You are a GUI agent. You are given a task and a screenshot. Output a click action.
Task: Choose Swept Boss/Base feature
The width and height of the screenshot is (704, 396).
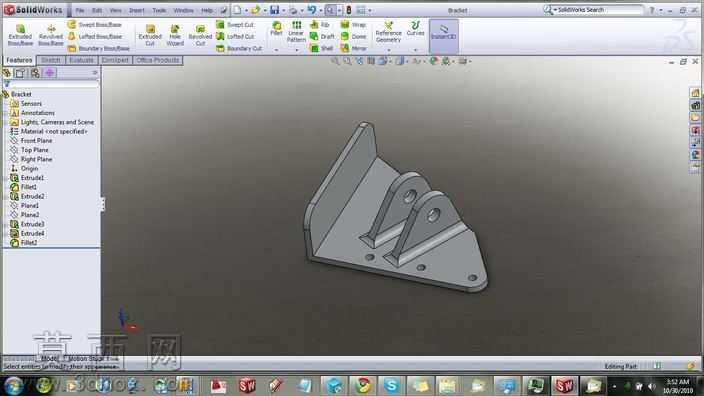[95, 25]
